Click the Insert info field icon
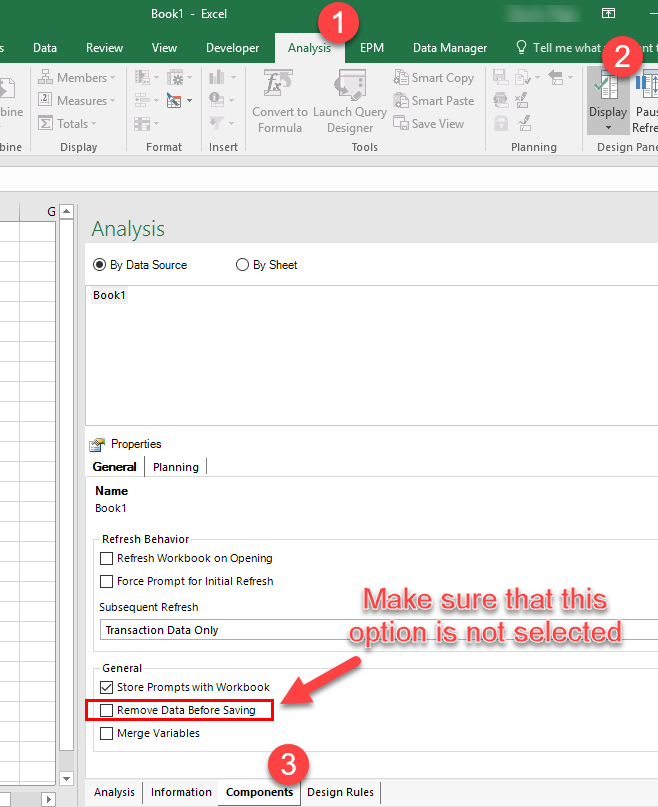This screenshot has height=807, width=658. click(216, 100)
